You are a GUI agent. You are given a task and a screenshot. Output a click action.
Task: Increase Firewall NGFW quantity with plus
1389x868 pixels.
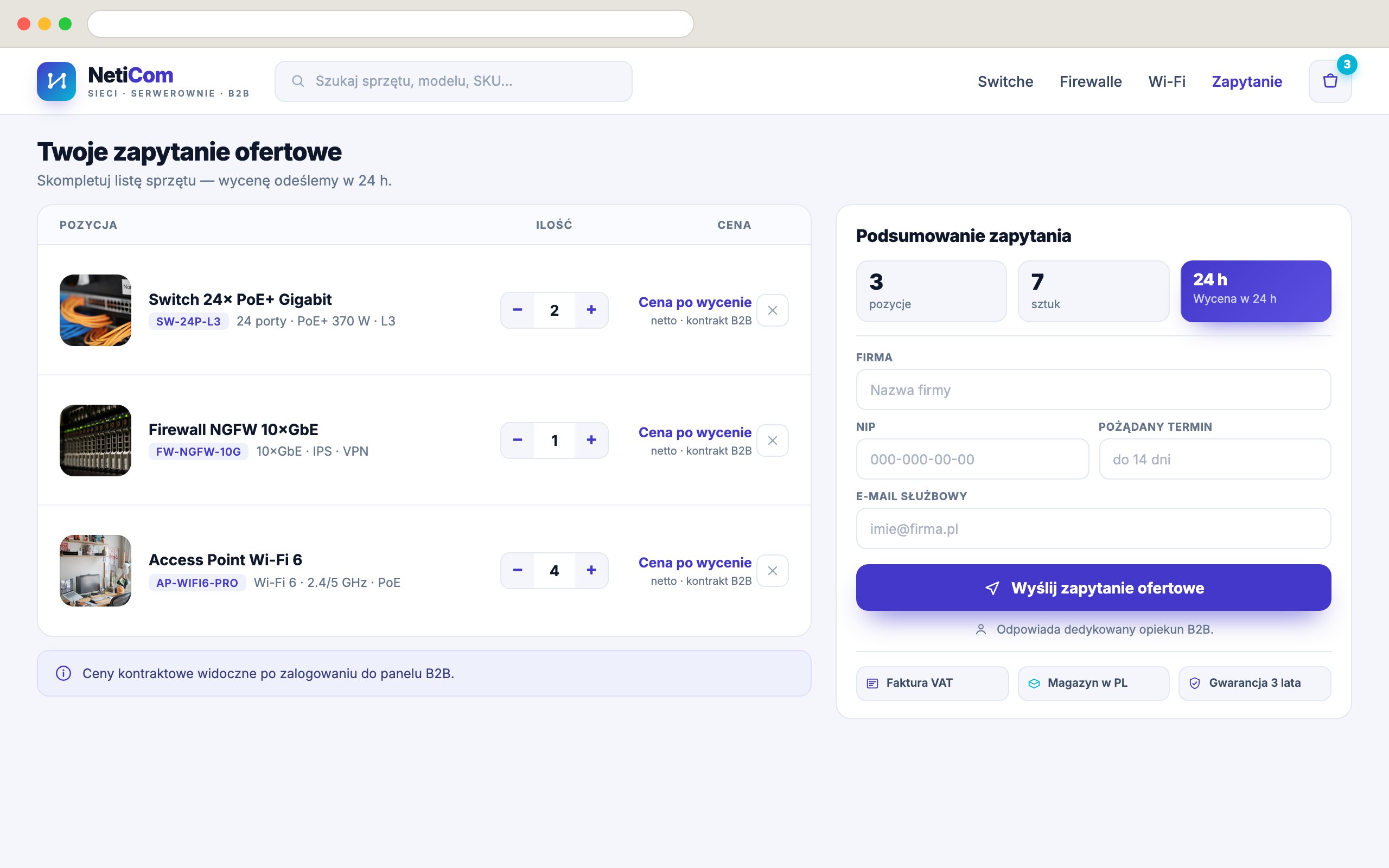coord(591,441)
